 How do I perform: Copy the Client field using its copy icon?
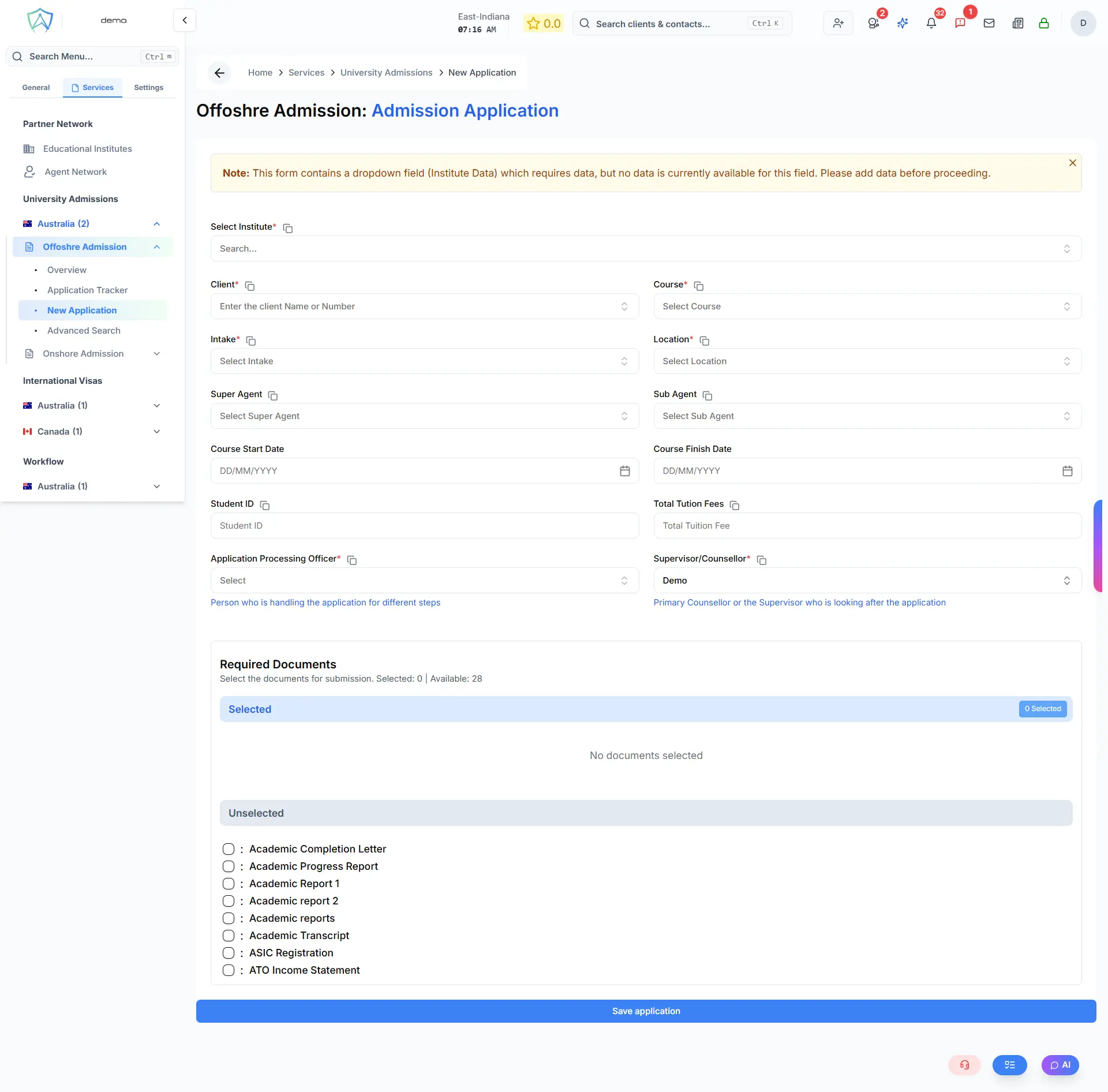pyautogui.click(x=249, y=286)
